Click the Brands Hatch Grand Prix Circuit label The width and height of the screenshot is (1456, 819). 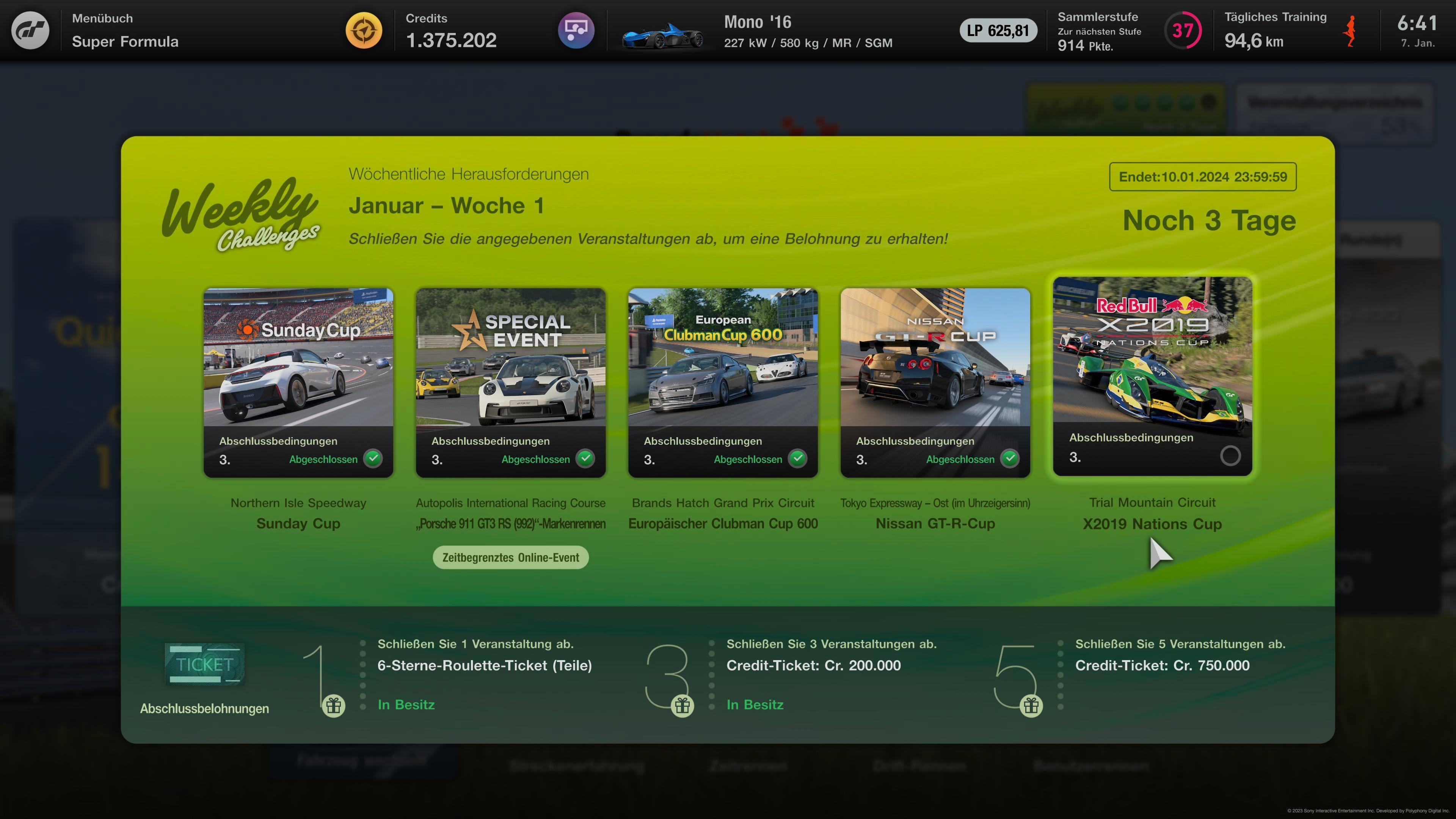[723, 503]
